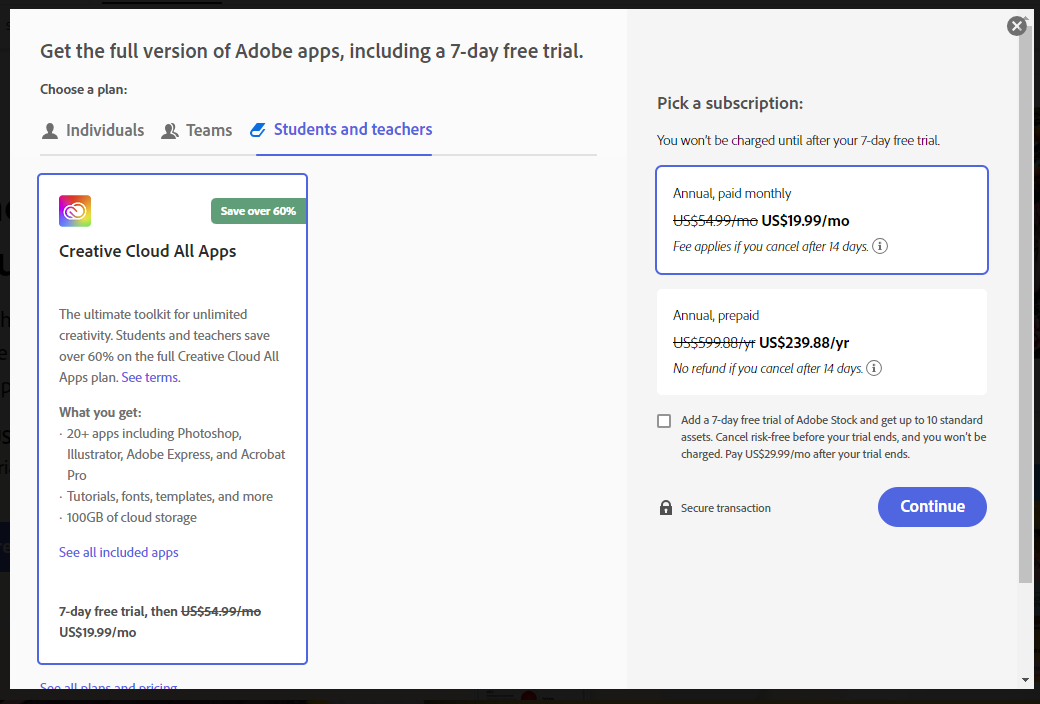1040x704 pixels.
Task: Switch to the Individuals tab
Action: tap(104, 130)
